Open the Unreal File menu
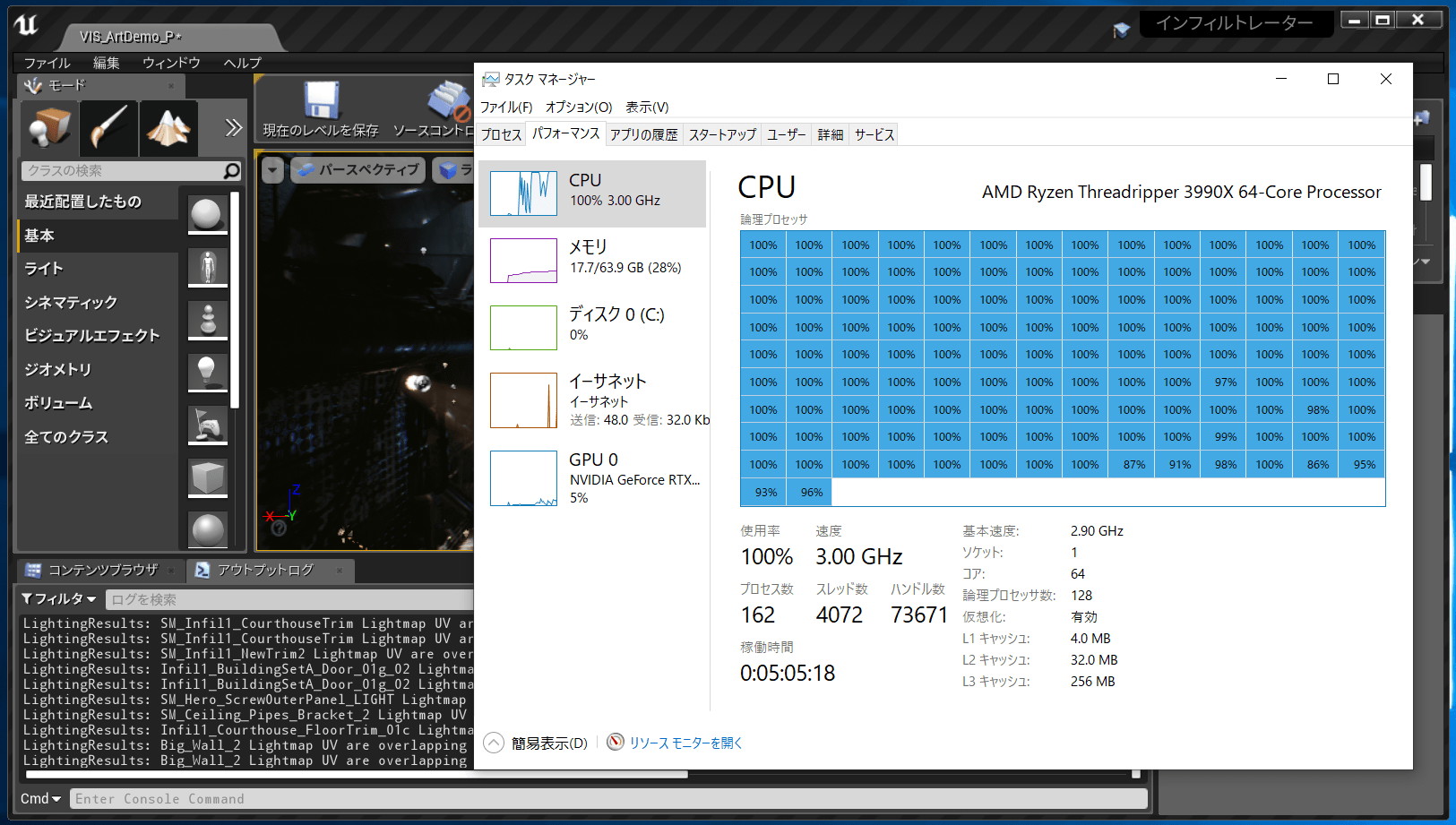 click(47, 63)
